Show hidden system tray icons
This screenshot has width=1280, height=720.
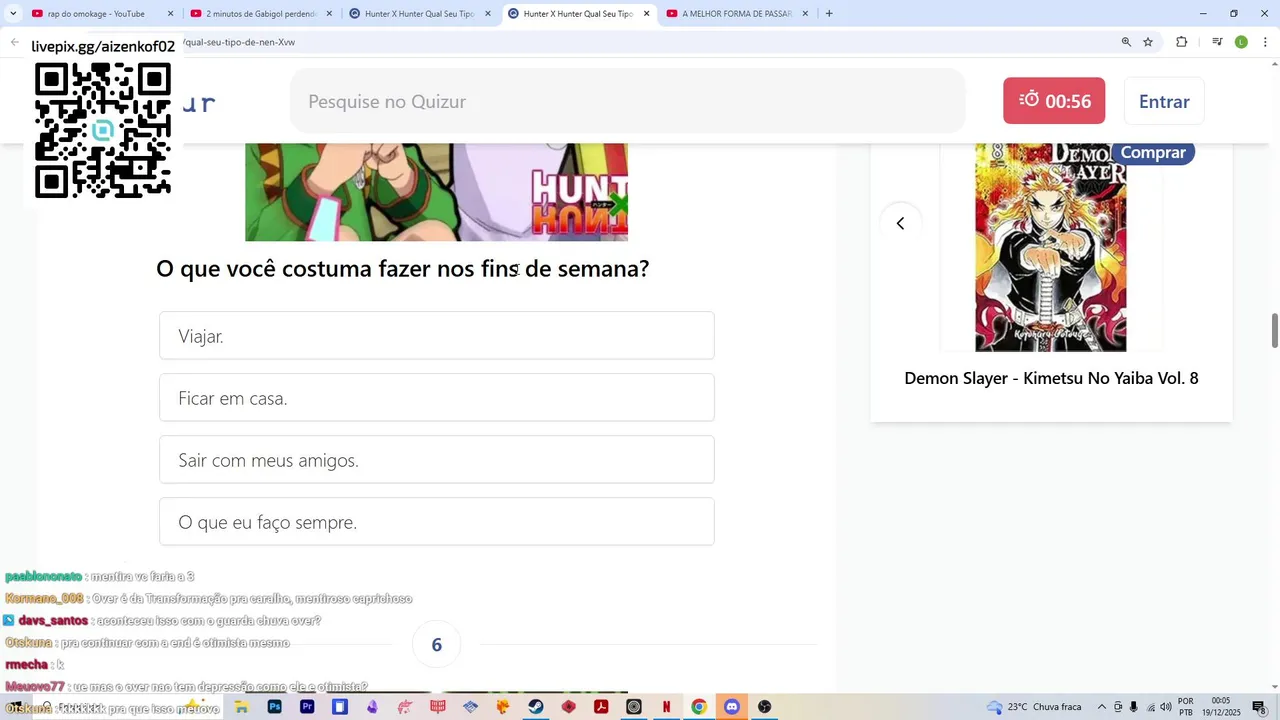click(x=1102, y=707)
